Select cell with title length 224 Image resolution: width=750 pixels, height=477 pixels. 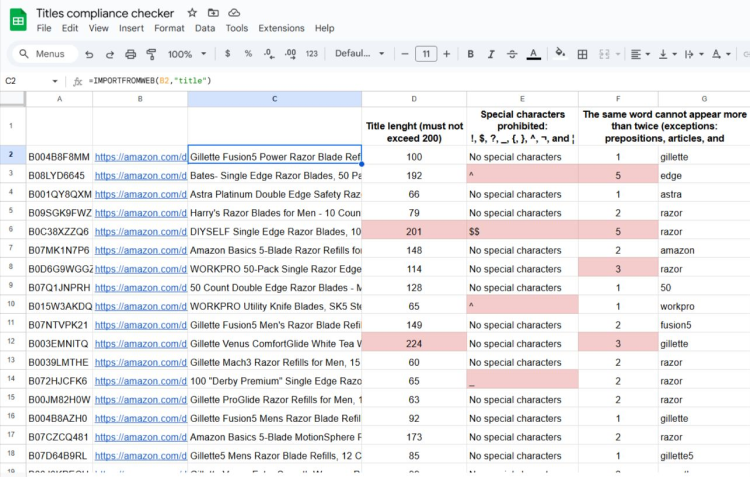click(414, 344)
